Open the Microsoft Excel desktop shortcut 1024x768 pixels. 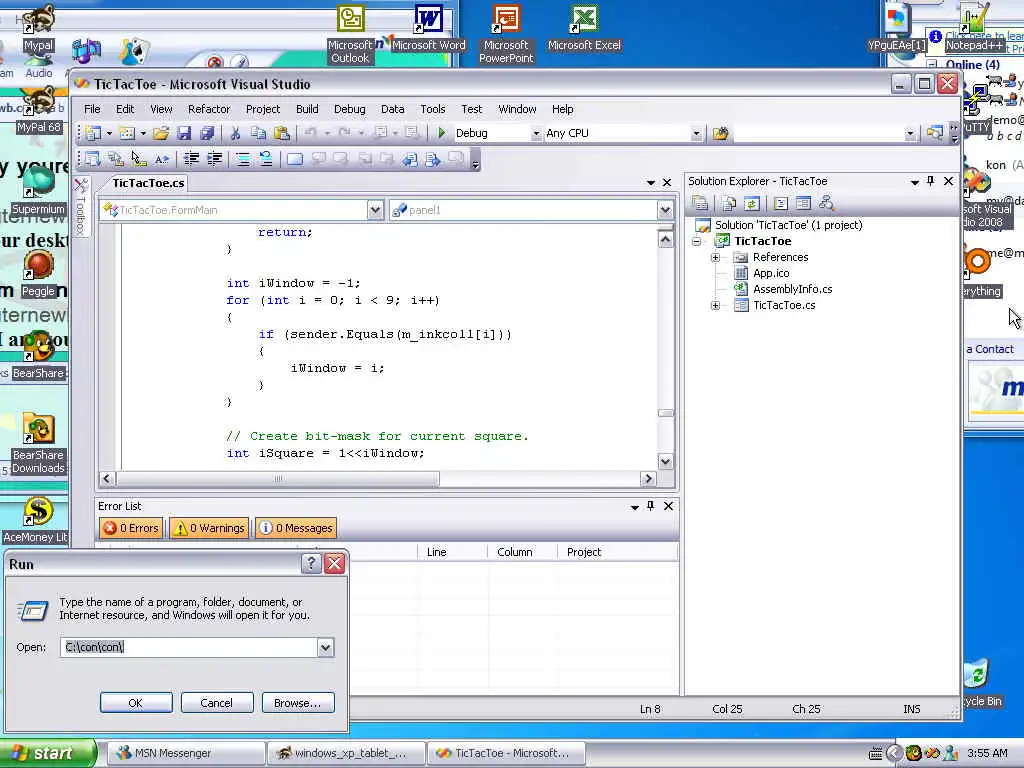pyautogui.click(x=584, y=29)
